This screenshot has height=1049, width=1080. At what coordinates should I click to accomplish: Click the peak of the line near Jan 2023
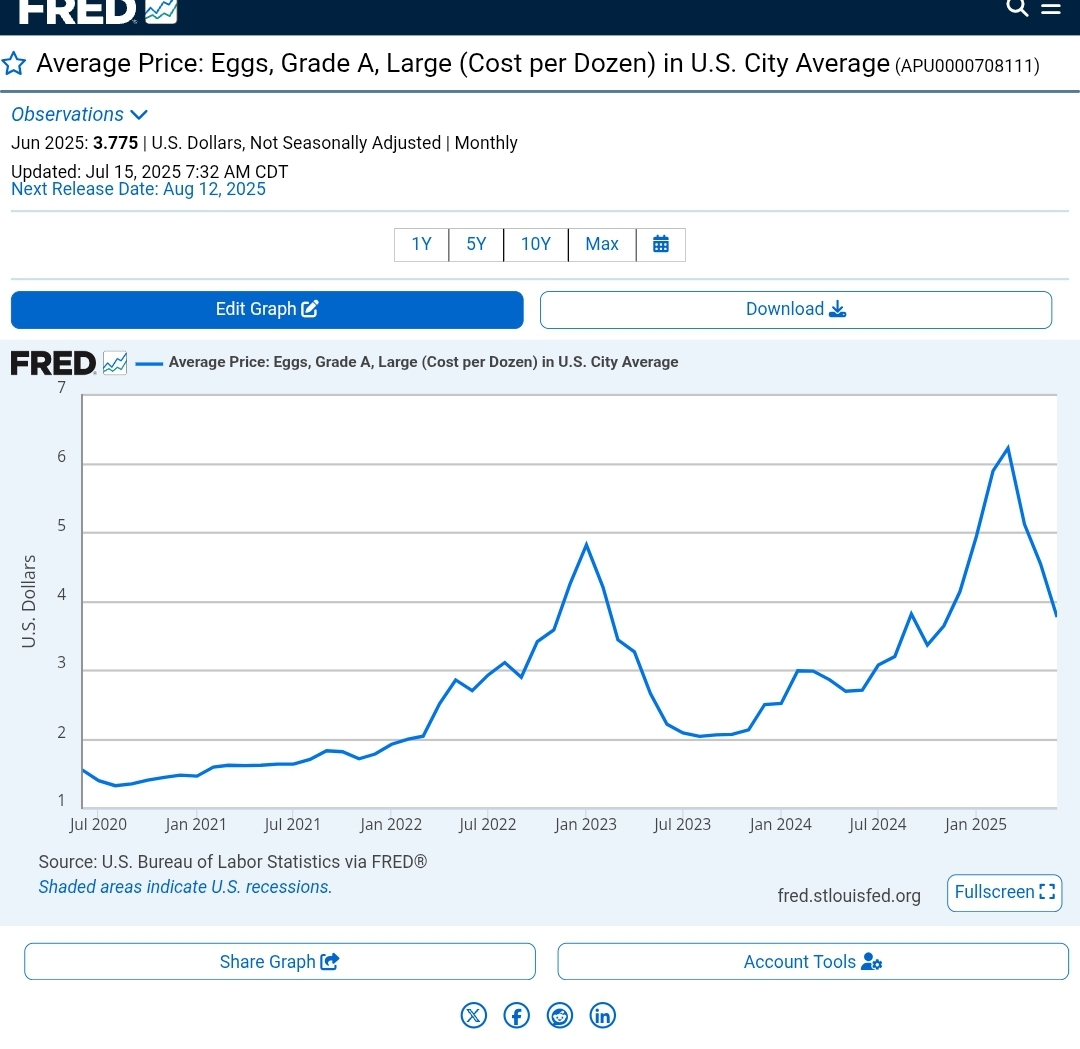click(586, 545)
